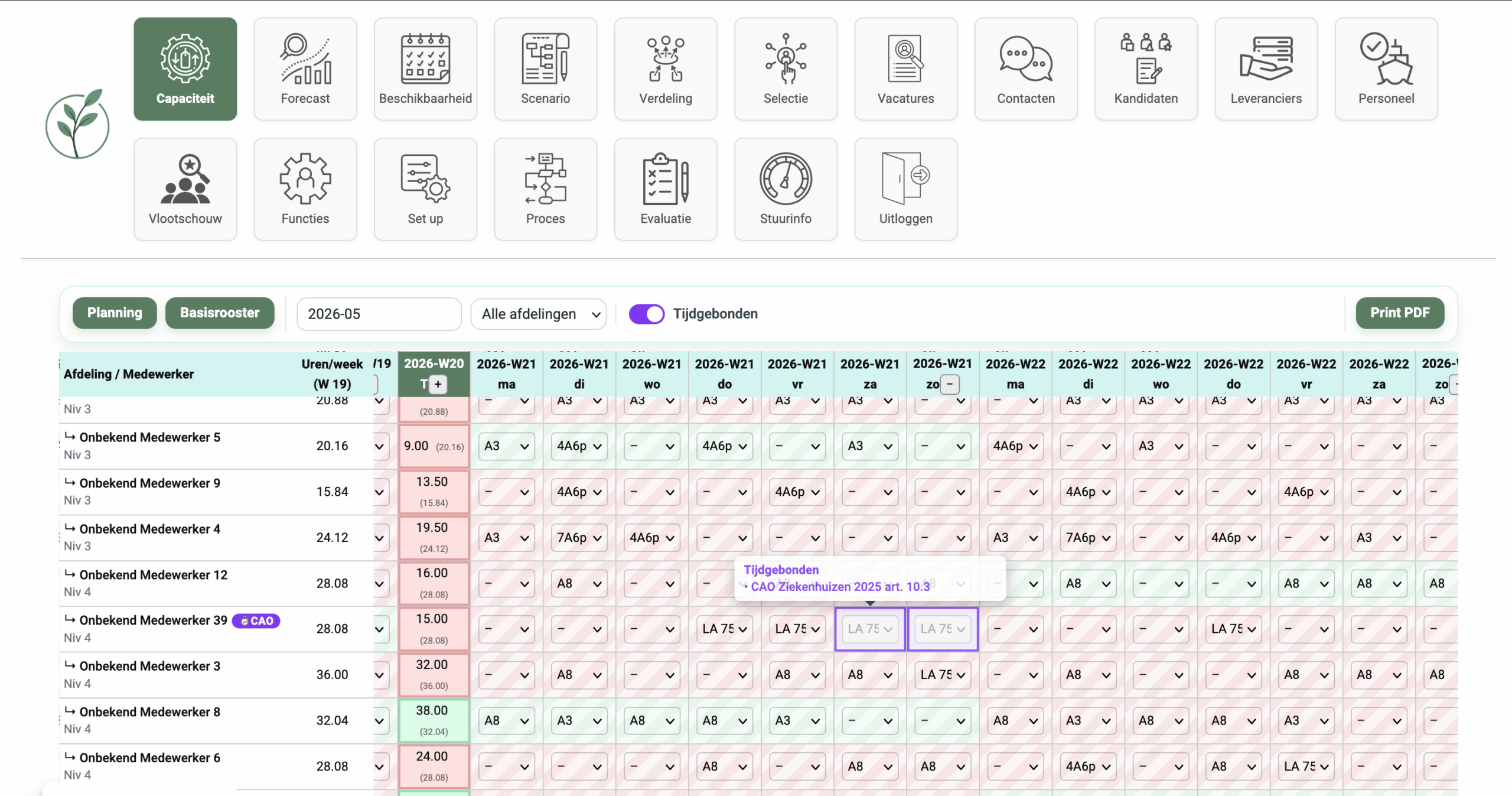Open Medewerker 9 W21 di 4A6p dropdown
This screenshot has width=1512, height=796.
(x=579, y=492)
